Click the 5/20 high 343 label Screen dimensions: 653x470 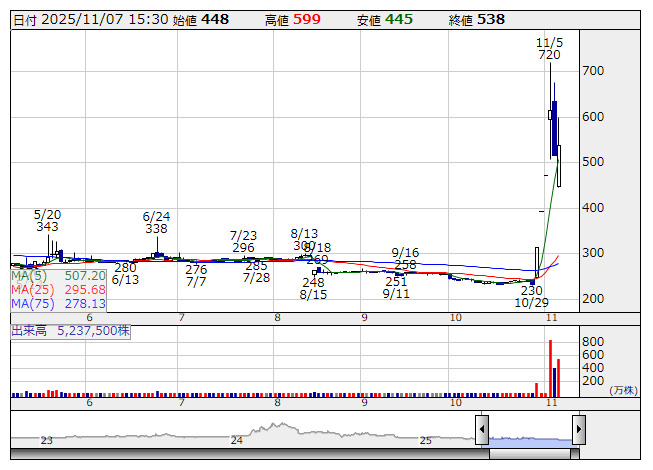(47, 221)
